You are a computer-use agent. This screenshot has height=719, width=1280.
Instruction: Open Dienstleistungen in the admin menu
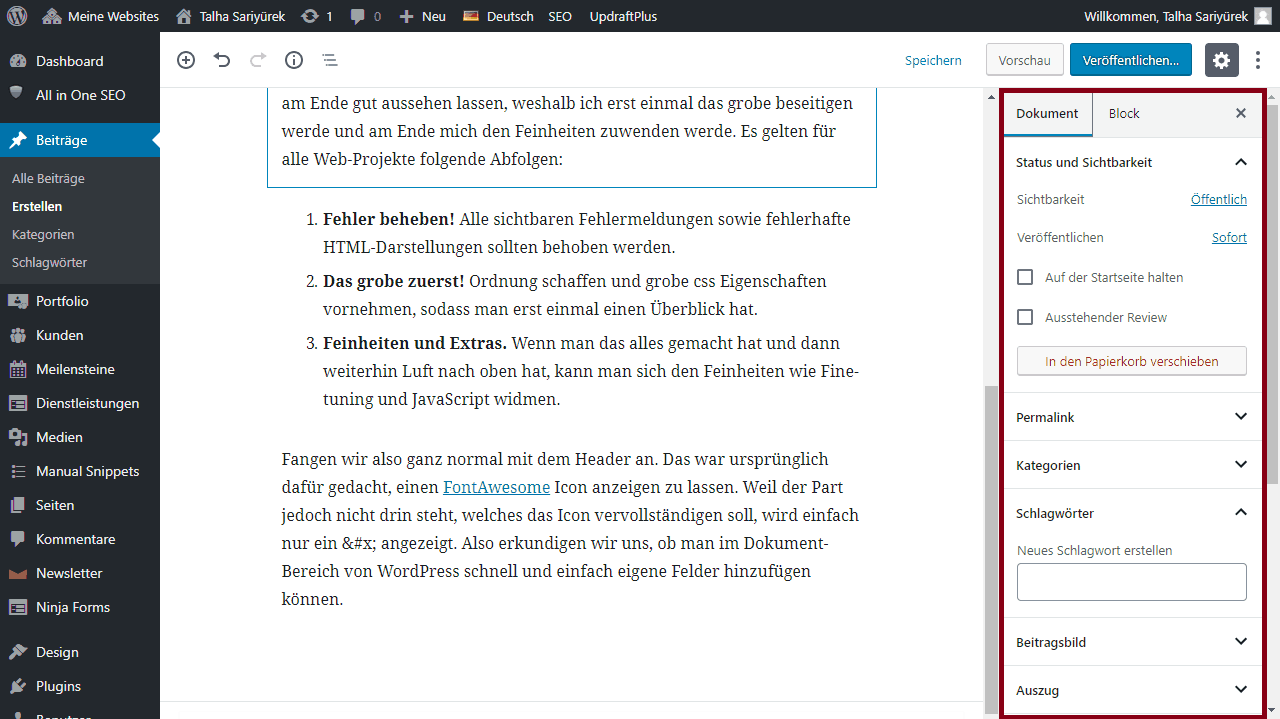80,403
